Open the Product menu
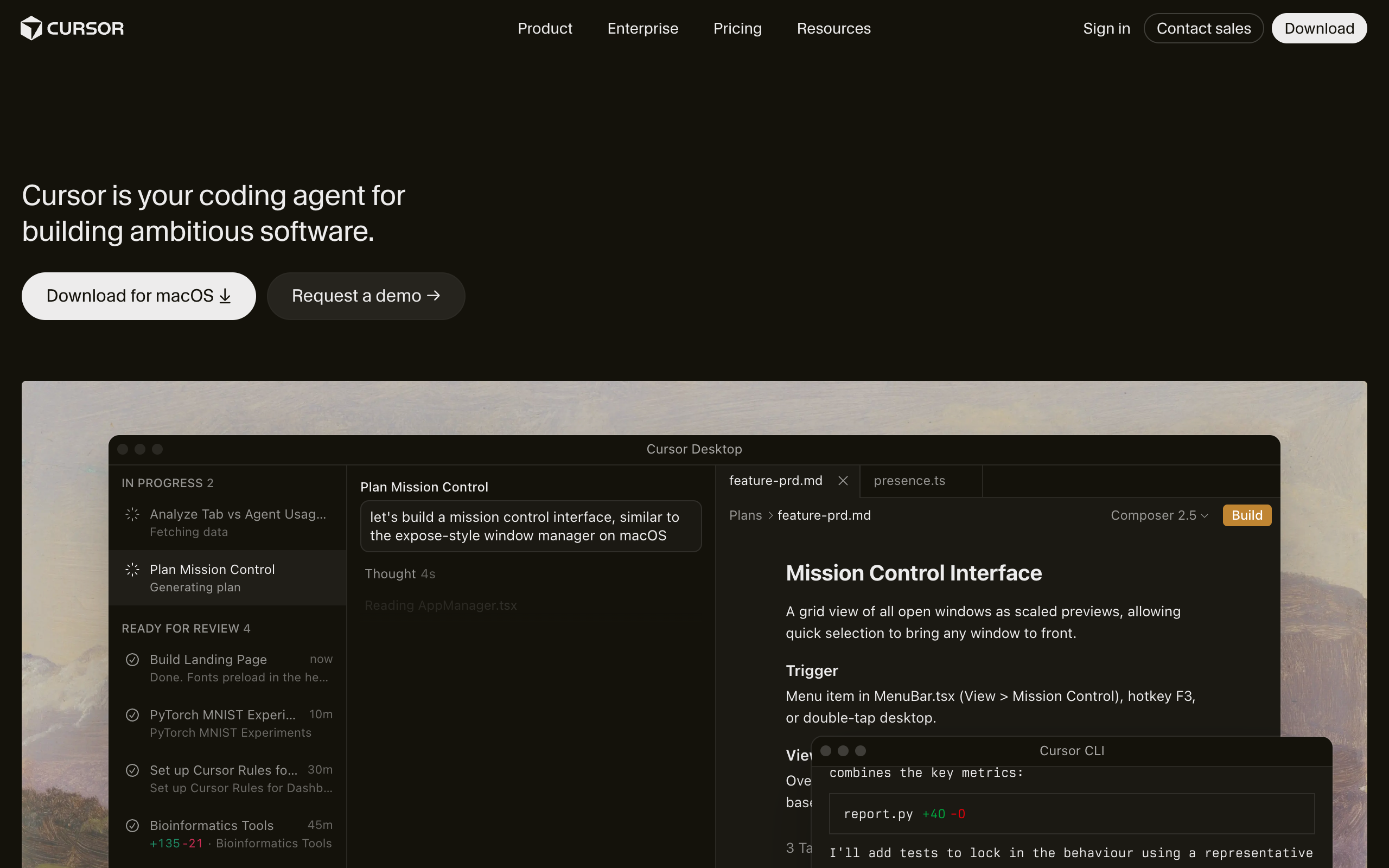Screen dimensions: 1389x868 [545, 28]
